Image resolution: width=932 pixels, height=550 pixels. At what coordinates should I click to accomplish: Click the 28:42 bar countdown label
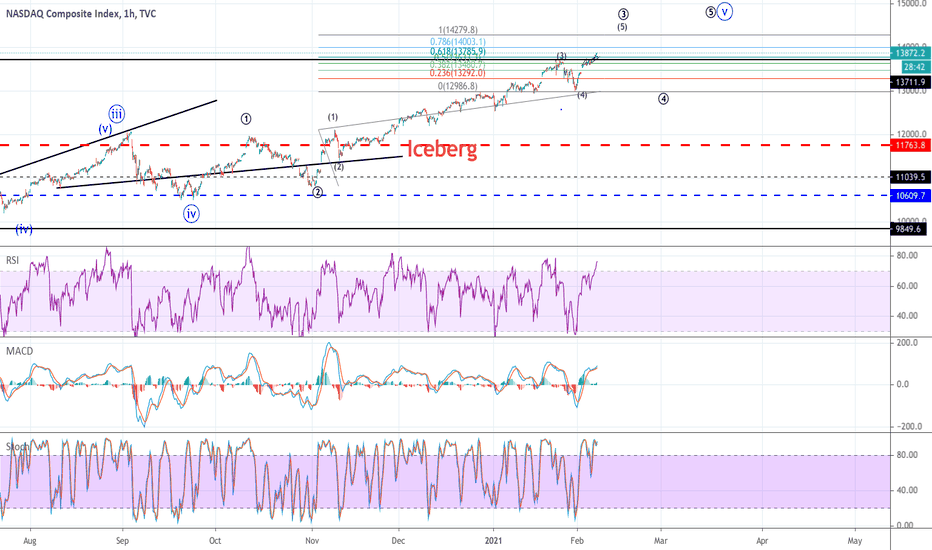tap(913, 67)
